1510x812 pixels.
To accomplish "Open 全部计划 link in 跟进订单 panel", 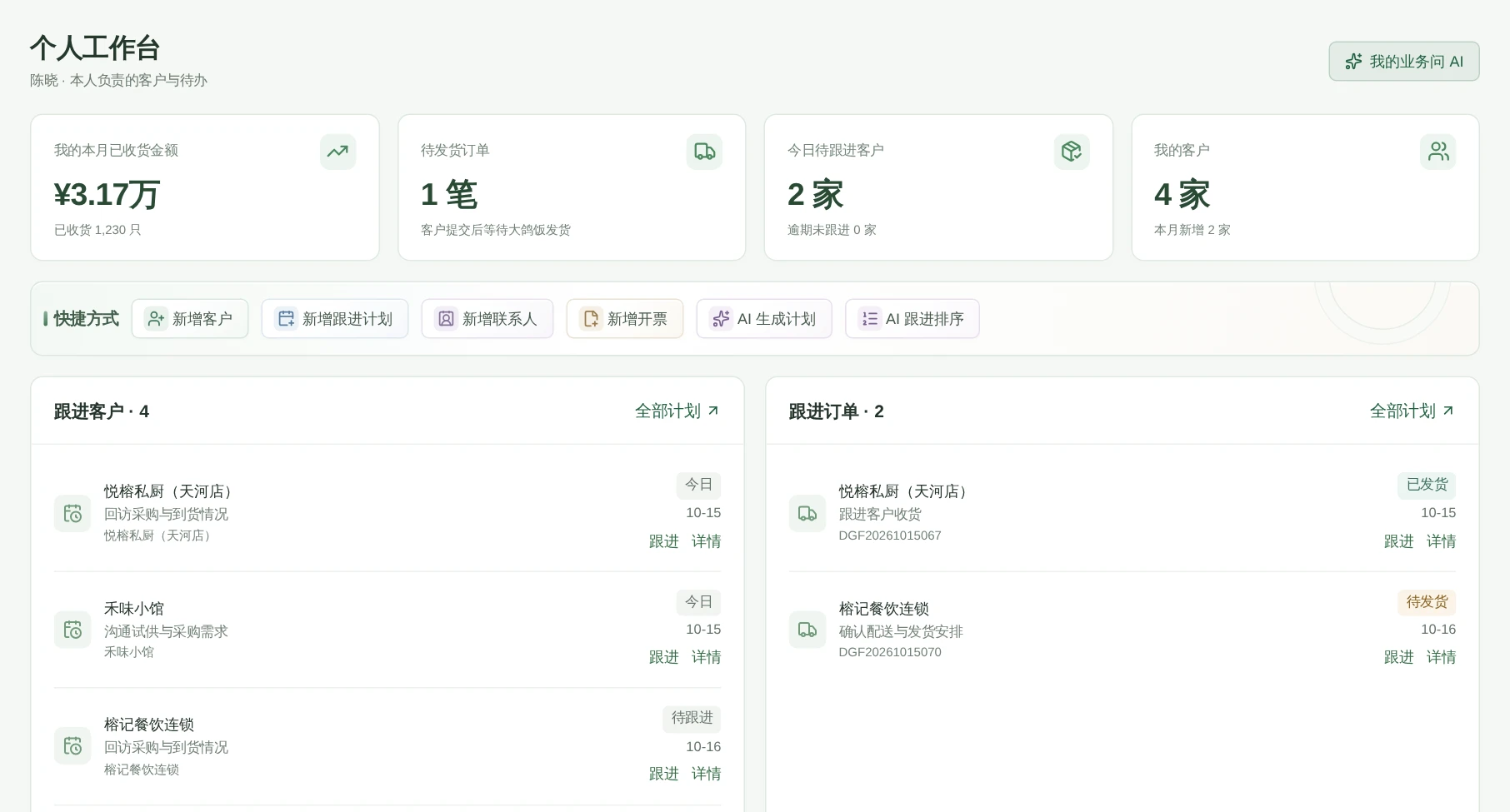I will click(1412, 411).
